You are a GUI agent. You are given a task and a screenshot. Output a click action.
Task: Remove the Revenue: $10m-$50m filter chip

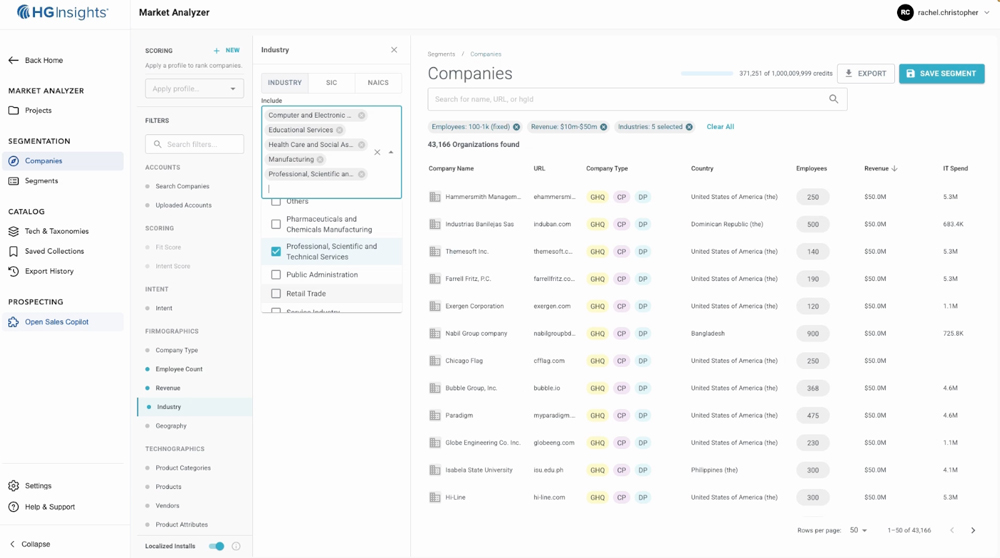point(603,127)
